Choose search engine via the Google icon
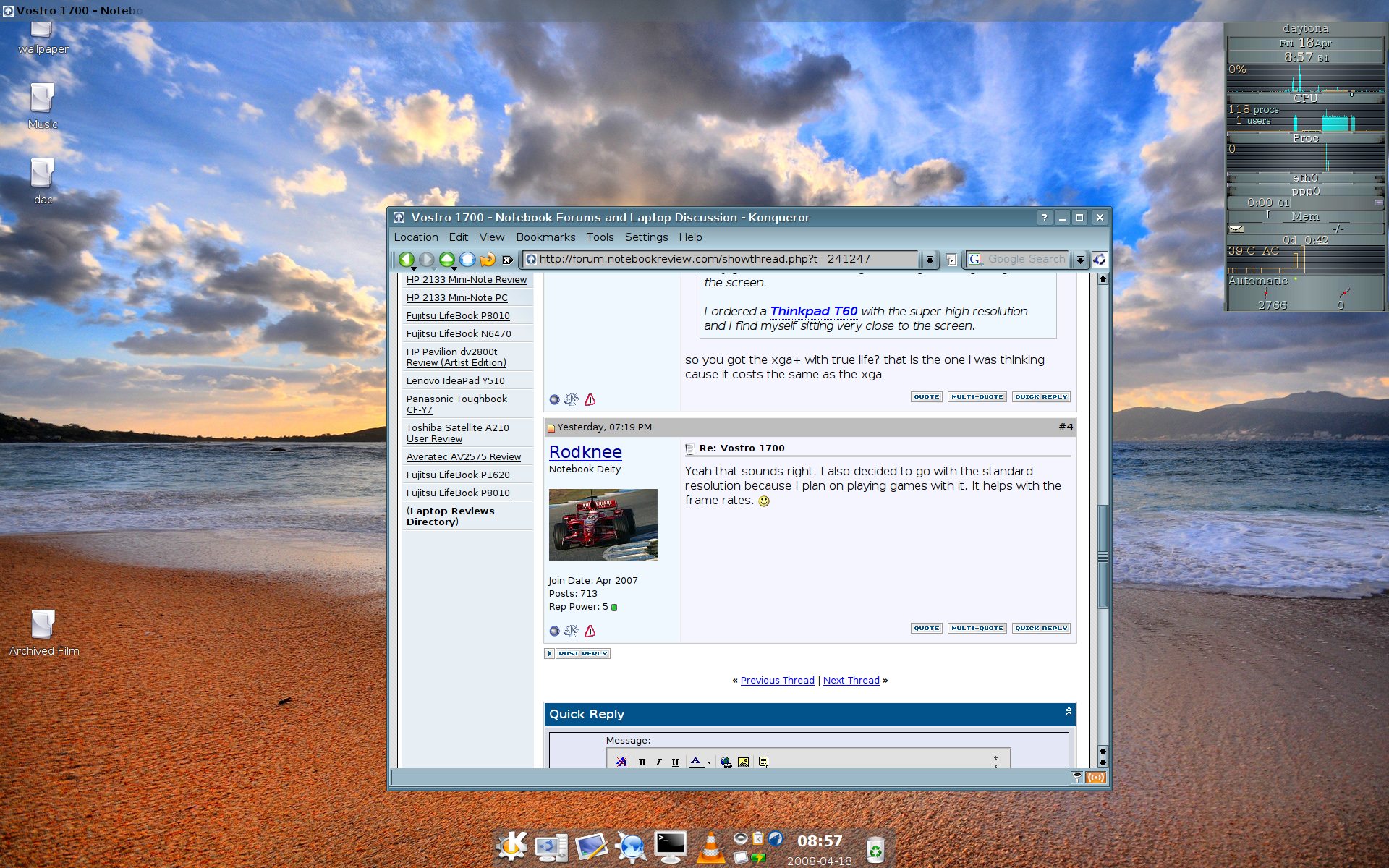1389x868 pixels. coord(975,259)
